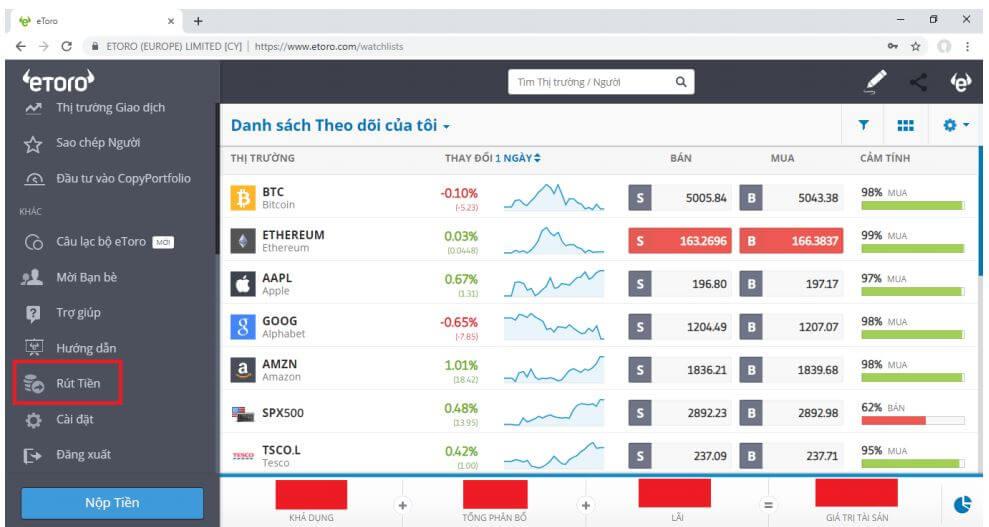Open the browser three-dot menu
This screenshot has width=989, height=527.
pyautogui.click(x=968, y=46)
